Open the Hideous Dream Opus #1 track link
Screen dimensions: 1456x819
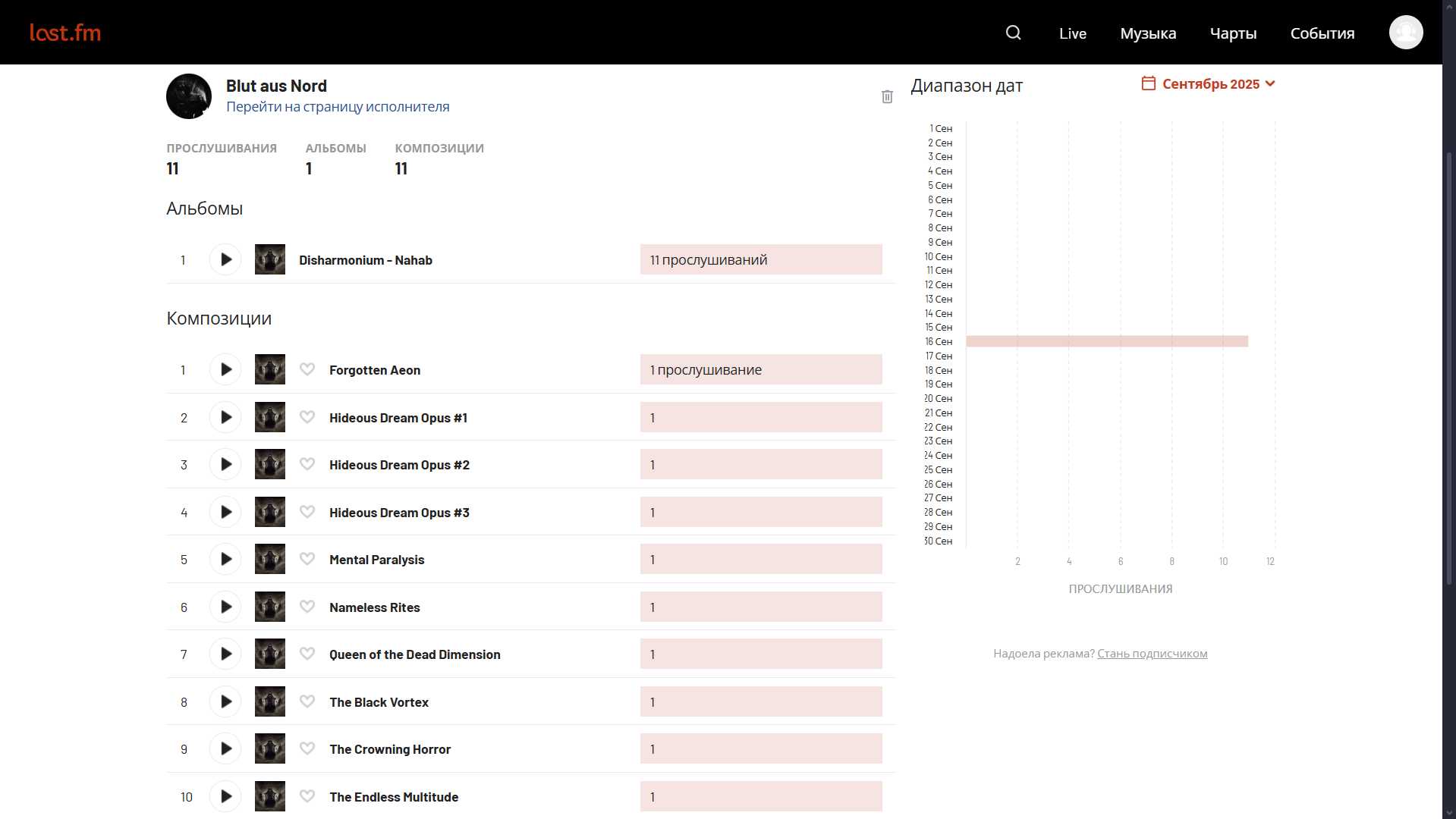pyautogui.click(x=398, y=418)
